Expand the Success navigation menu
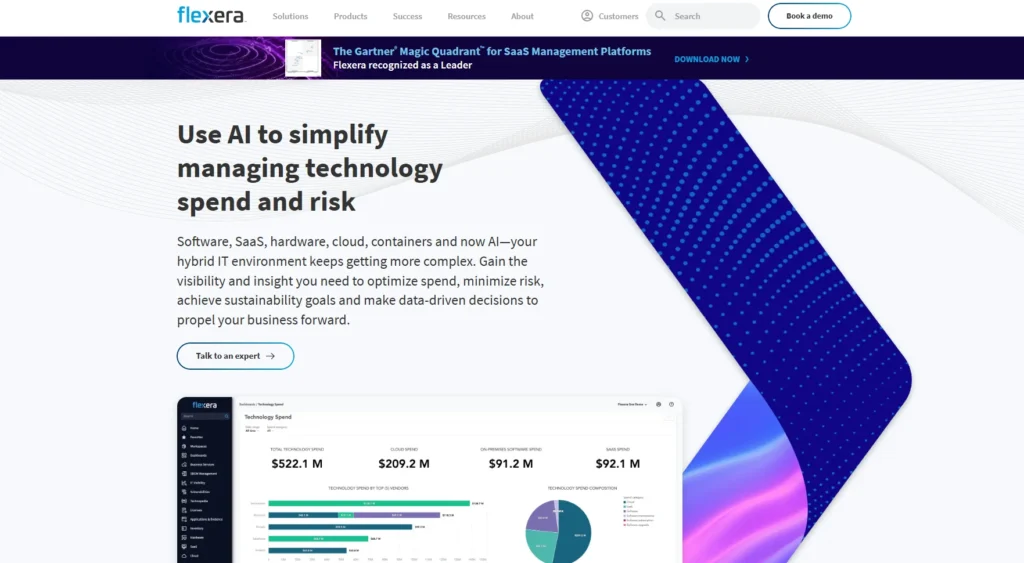The width and height of the screenshot is (1024, 563). 407,16
